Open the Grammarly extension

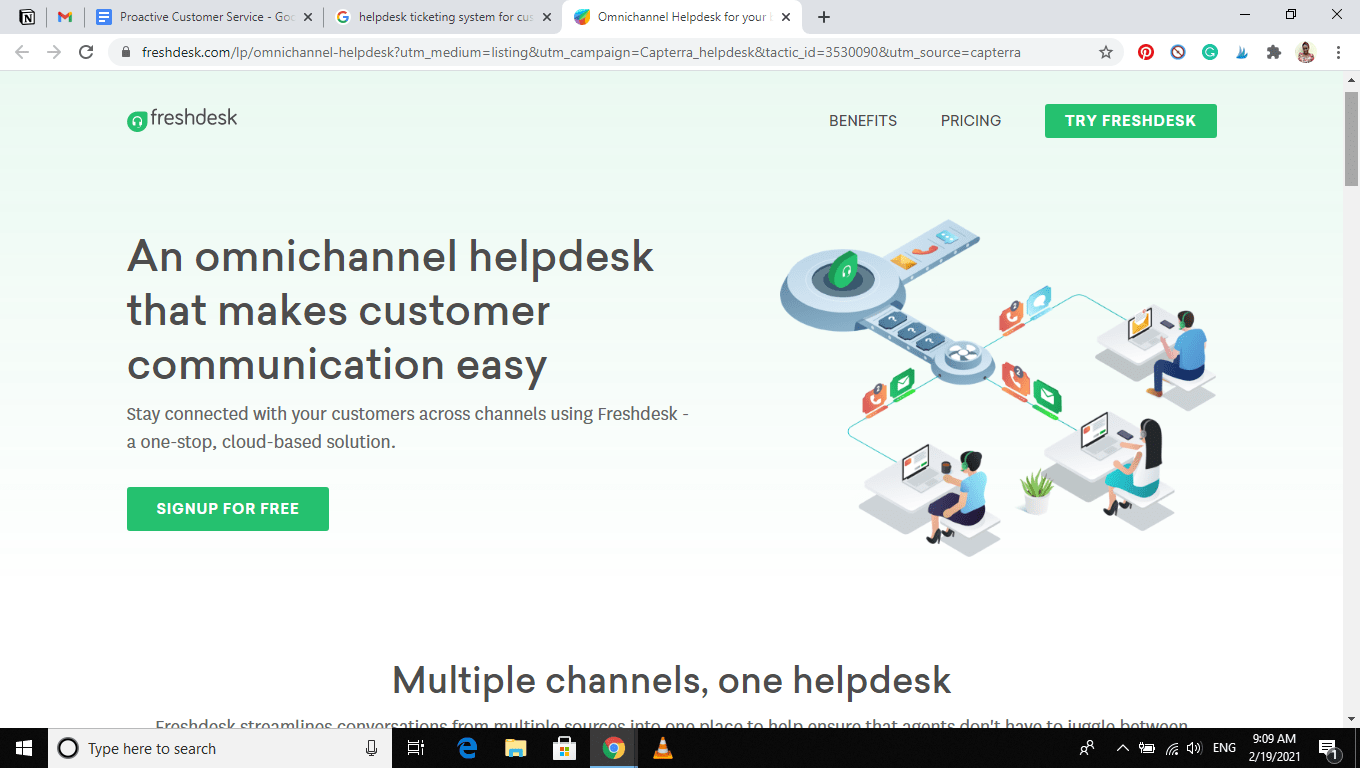[1210, 52]
